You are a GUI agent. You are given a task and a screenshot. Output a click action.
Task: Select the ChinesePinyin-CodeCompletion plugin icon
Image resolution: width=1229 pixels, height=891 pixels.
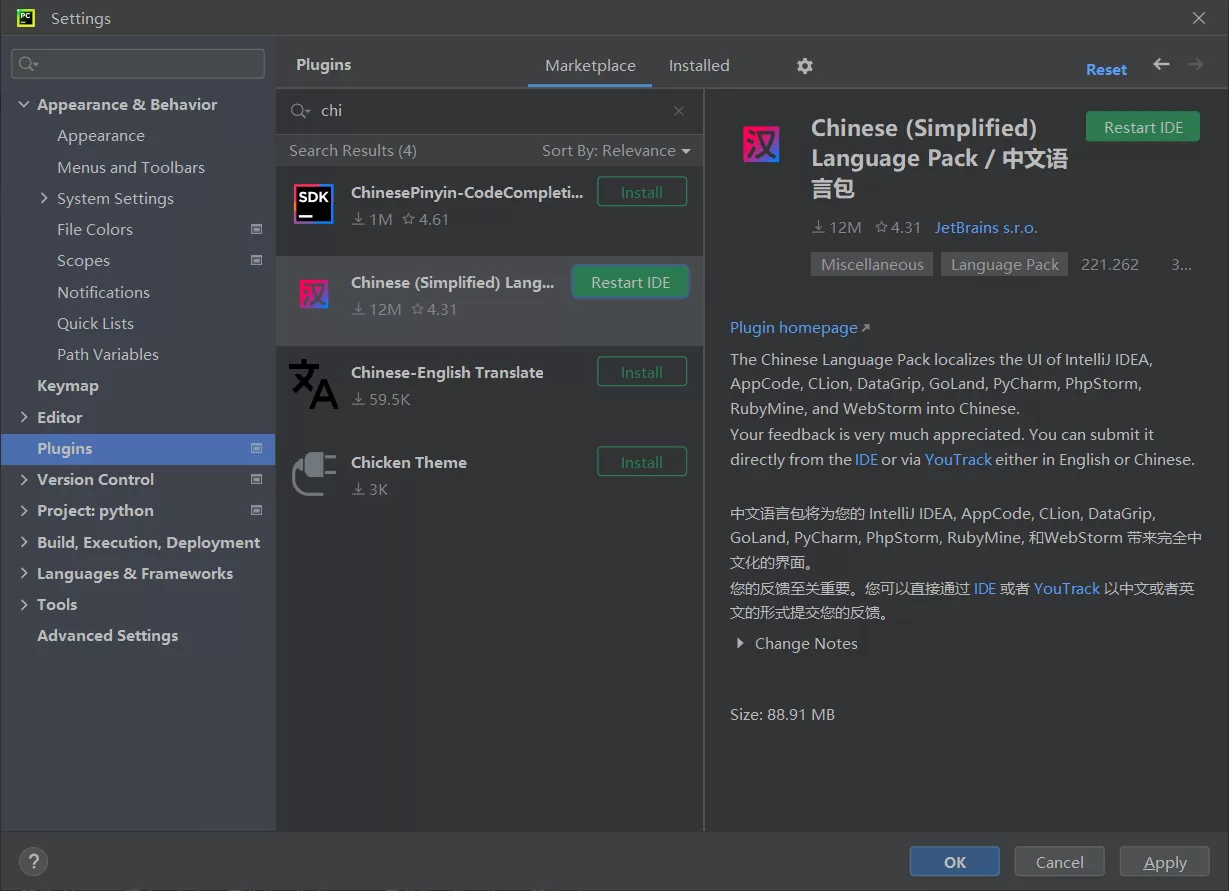pos(313,203)
